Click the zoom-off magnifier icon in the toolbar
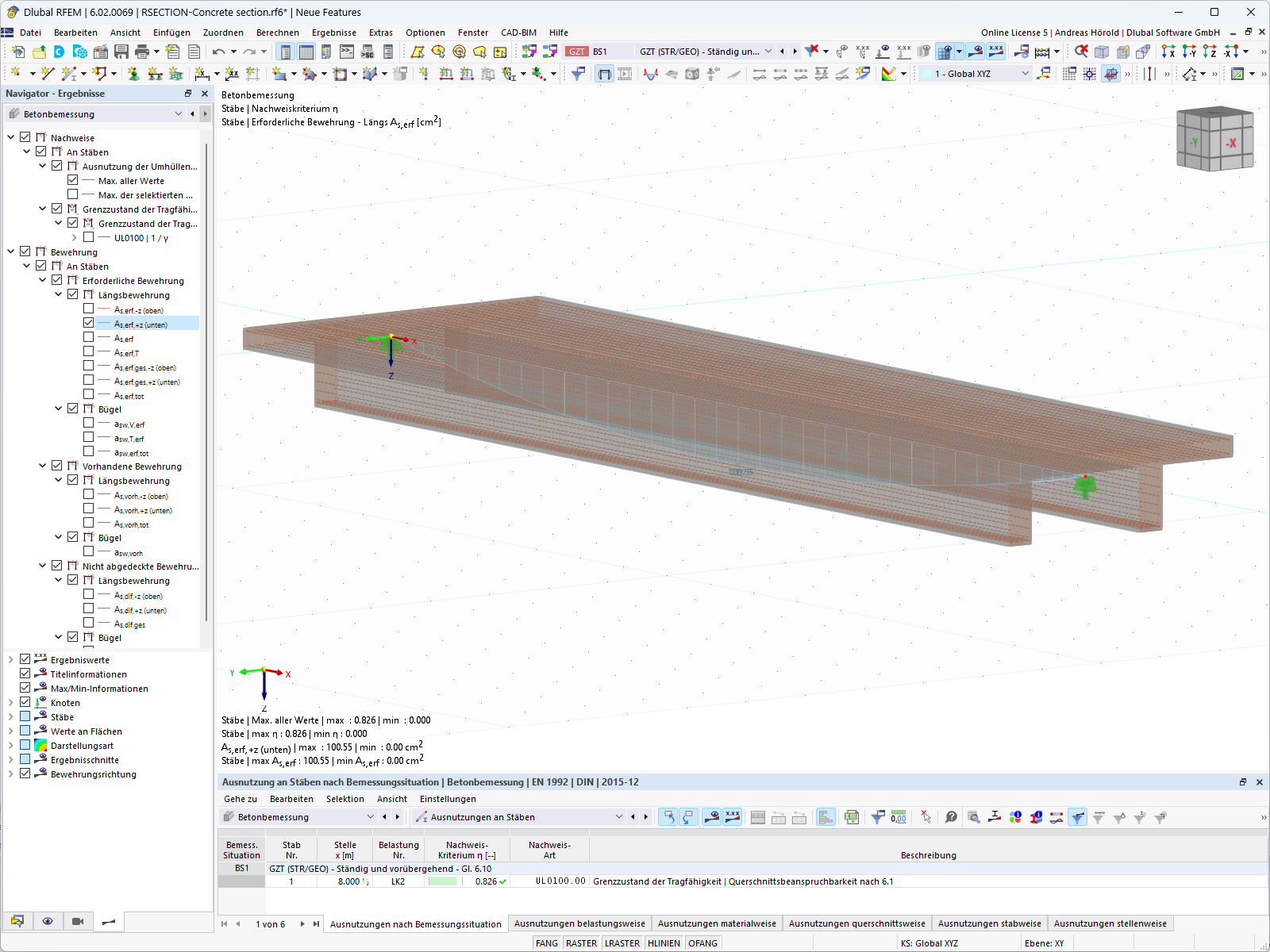1270x952 pixels. coord(1080,51)
